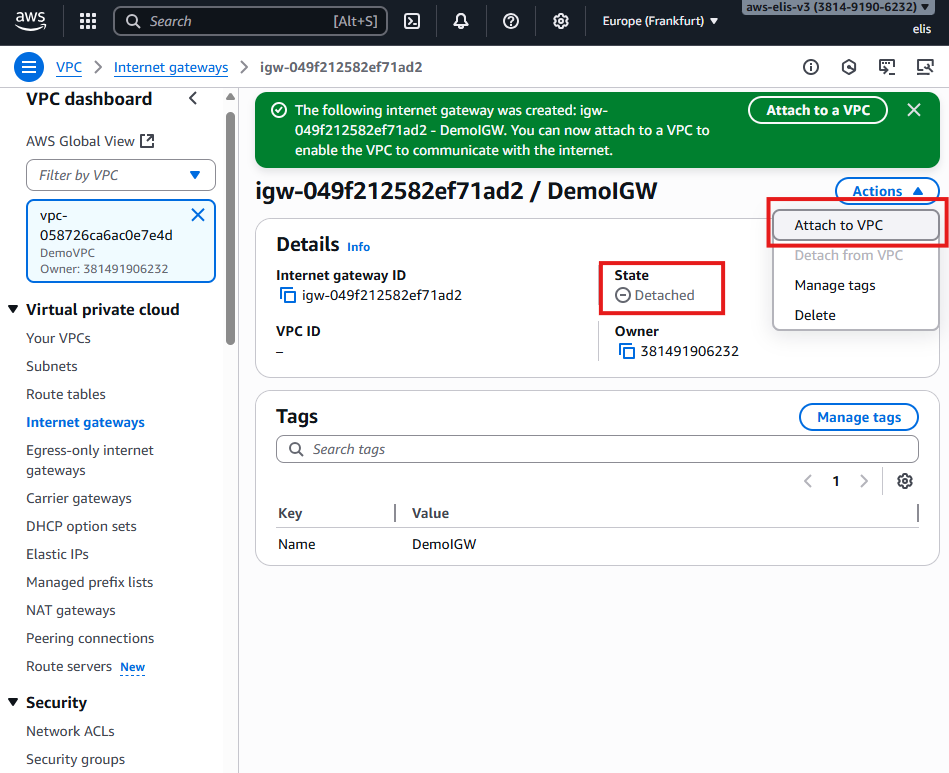Click the notifications bell icon
The width and height of the screenshot is (949, 773).
(461, 21)
